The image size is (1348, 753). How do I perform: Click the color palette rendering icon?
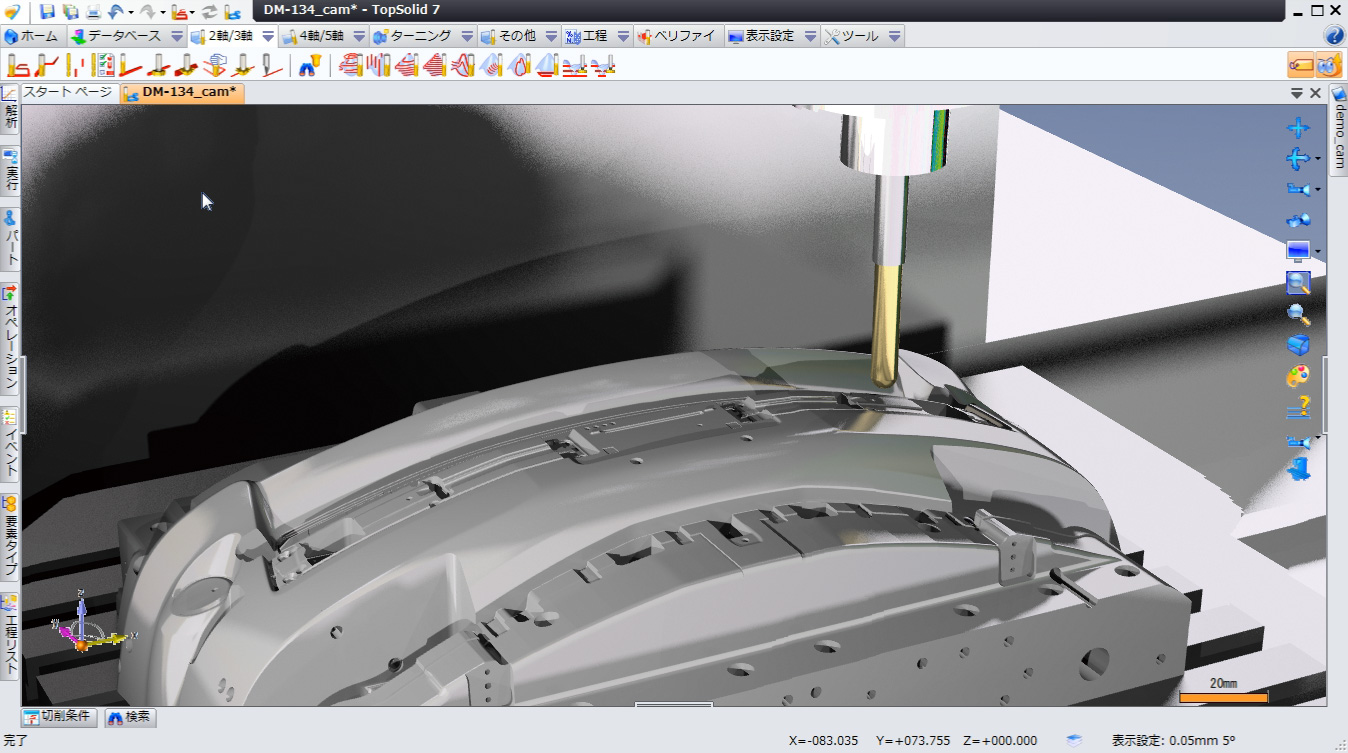pos(1297,376)
